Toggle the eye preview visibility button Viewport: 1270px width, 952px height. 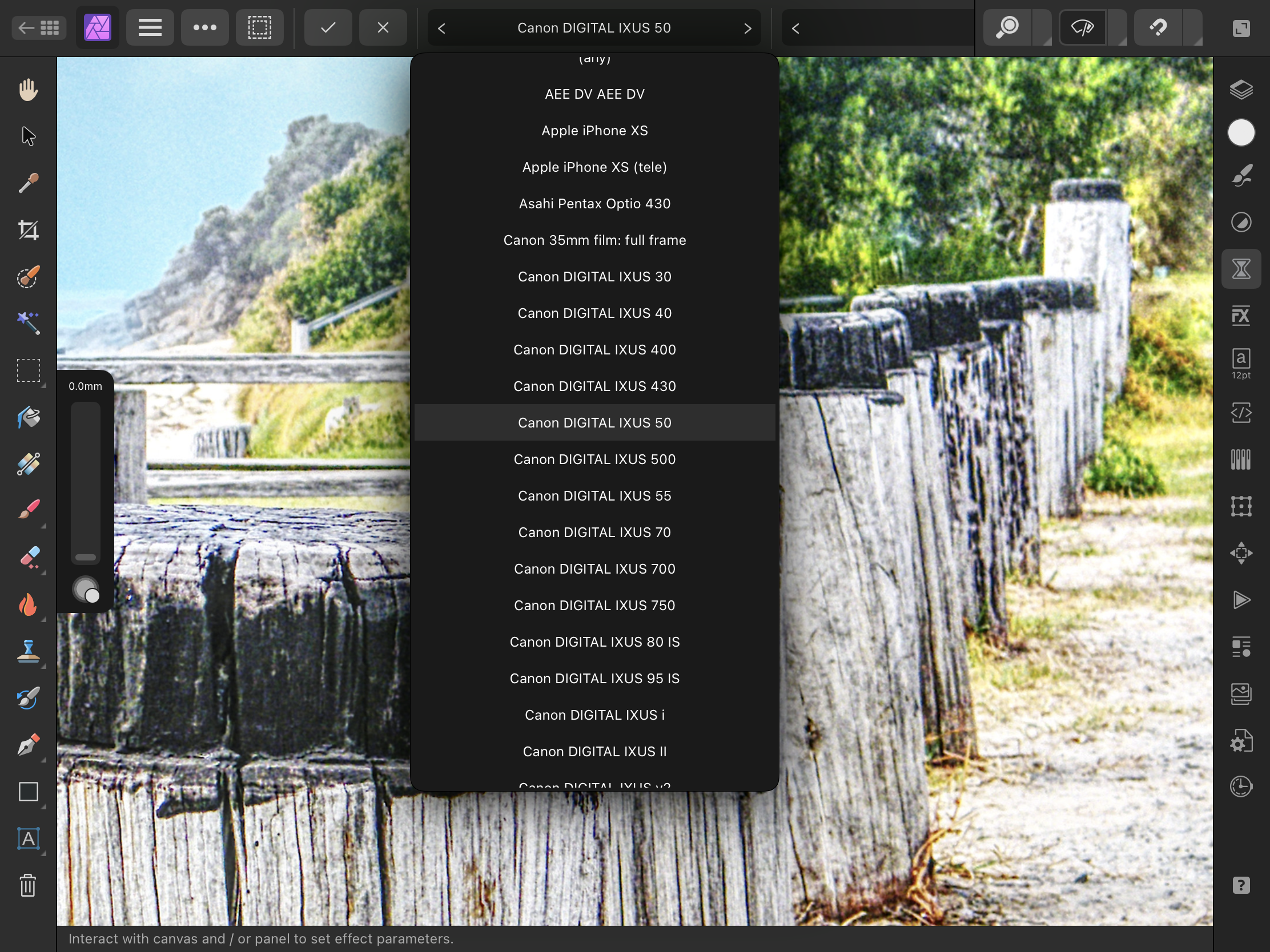[1083, 27]
